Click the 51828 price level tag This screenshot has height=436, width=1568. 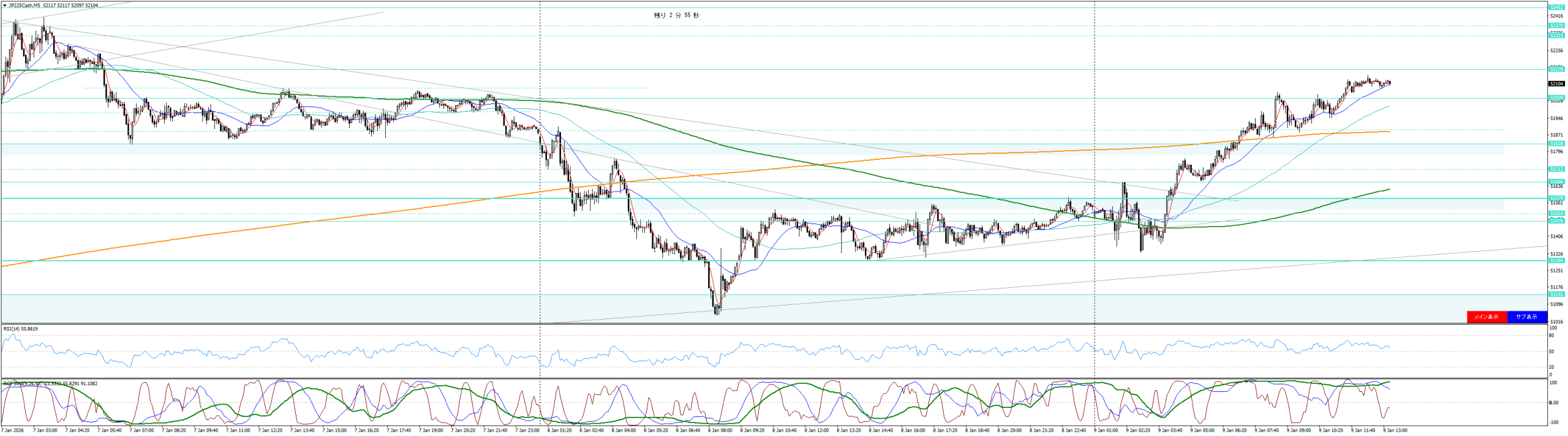point(1556,144)
